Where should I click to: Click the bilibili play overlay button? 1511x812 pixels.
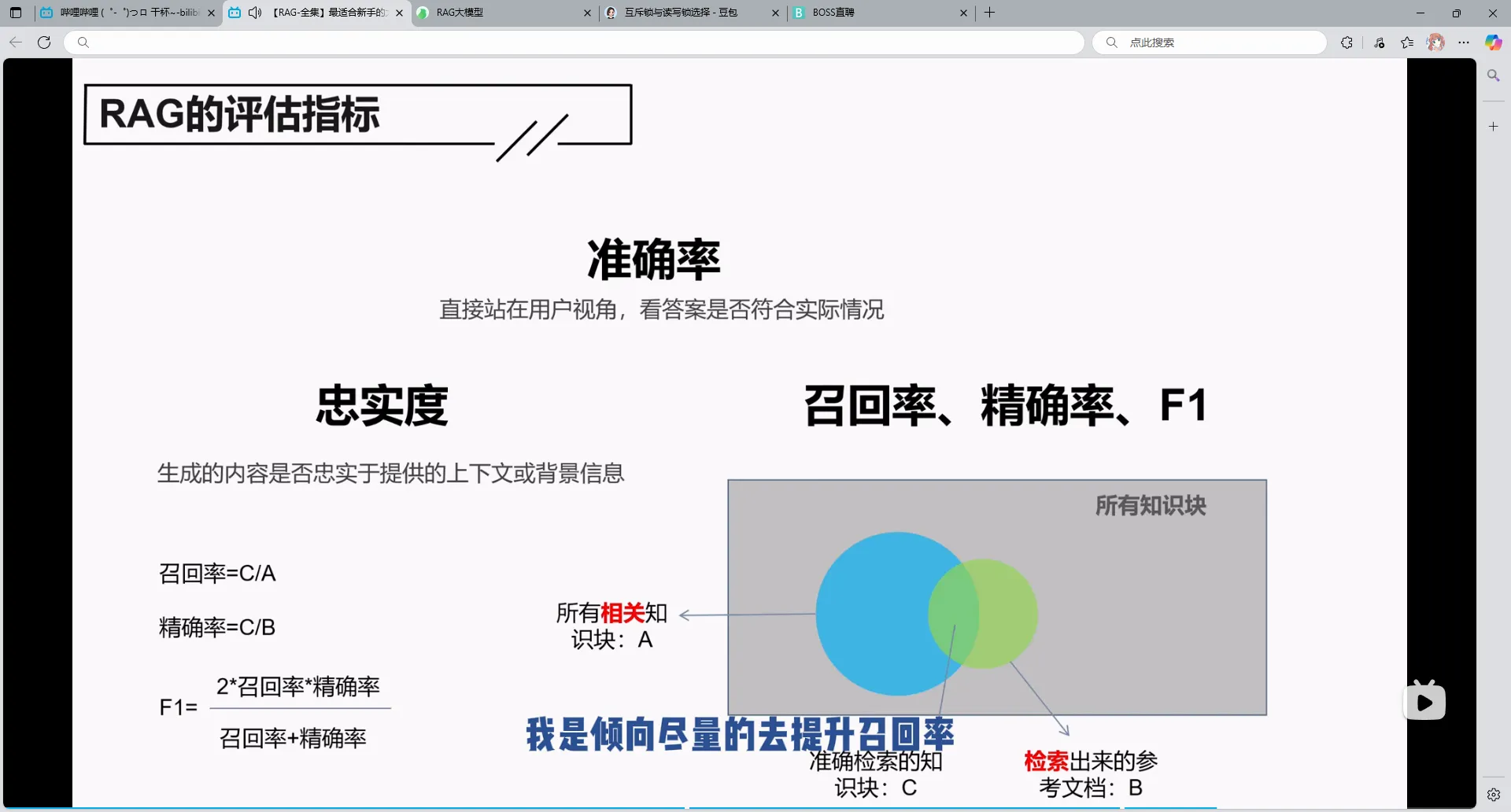coord(1424,702)
